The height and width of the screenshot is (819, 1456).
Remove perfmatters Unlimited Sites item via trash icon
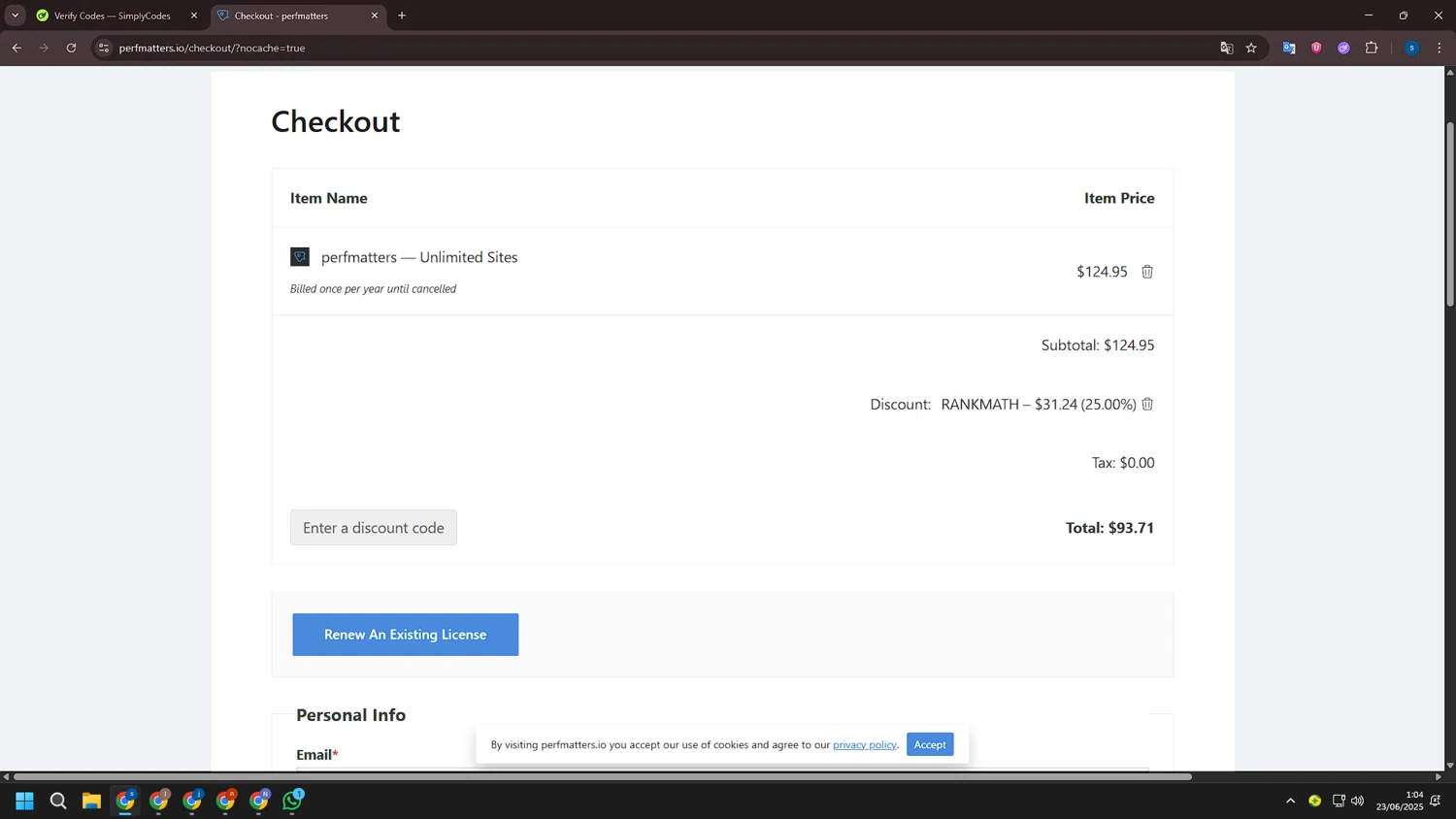[1147, 272]
